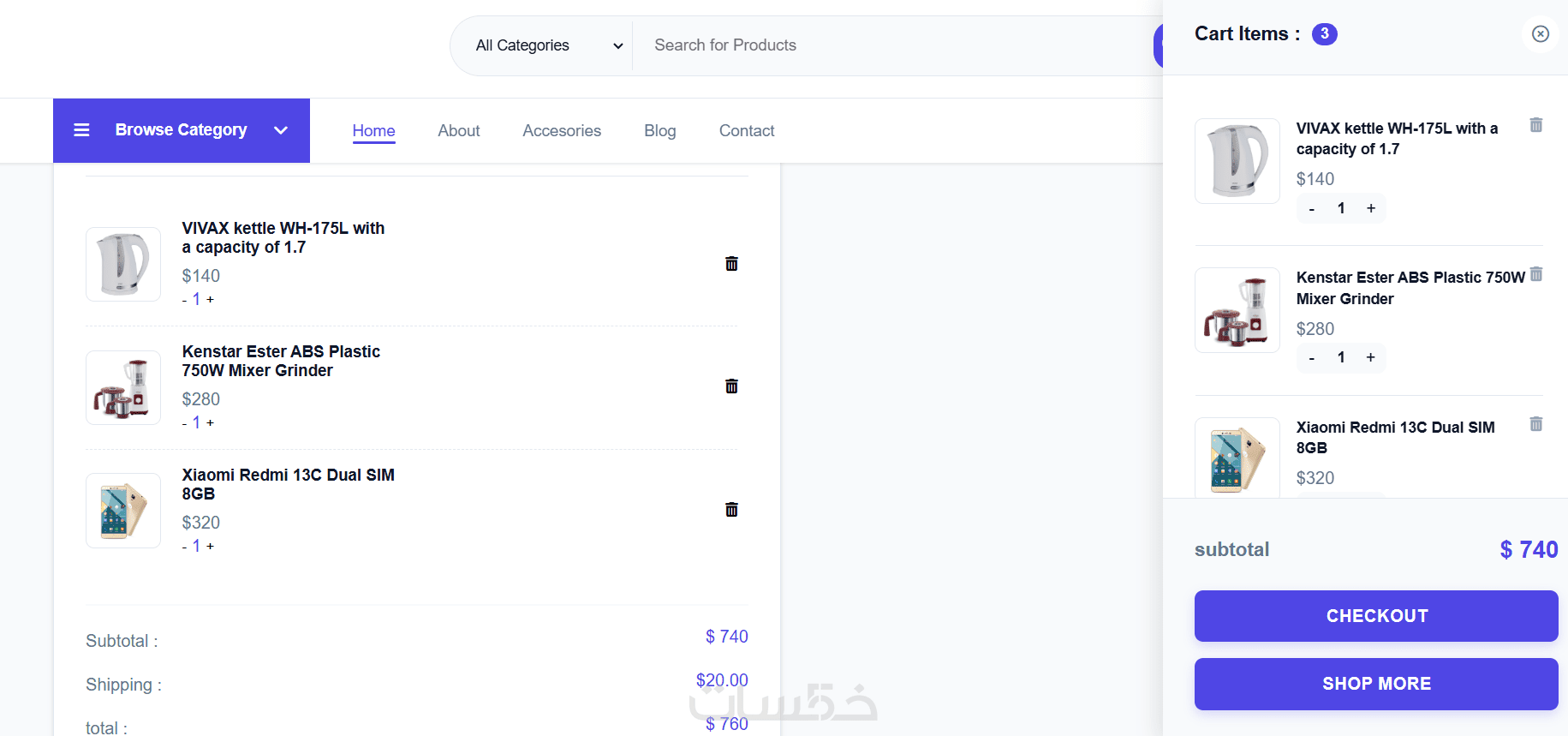The height and width of the screenshot is (736, 1568).
Task: Focus the Search for Products field
Action: [891, 45]
